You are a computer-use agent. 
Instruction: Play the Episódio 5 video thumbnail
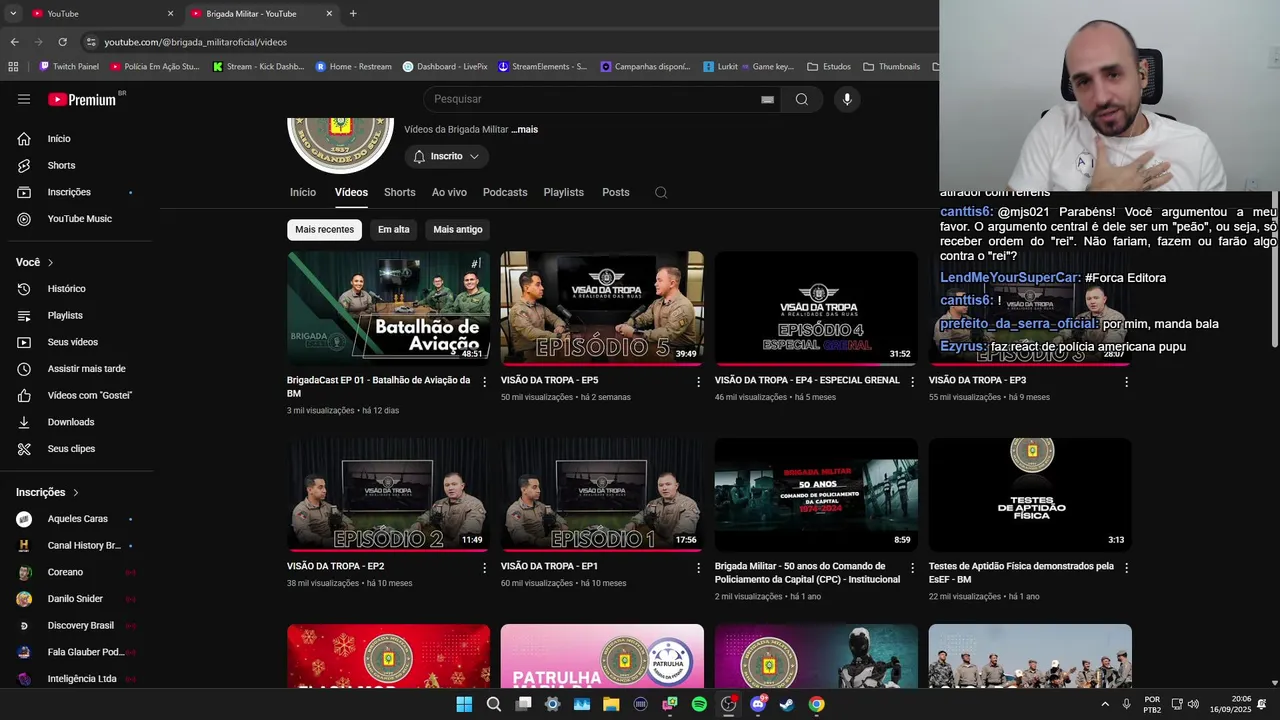(602, 308)
